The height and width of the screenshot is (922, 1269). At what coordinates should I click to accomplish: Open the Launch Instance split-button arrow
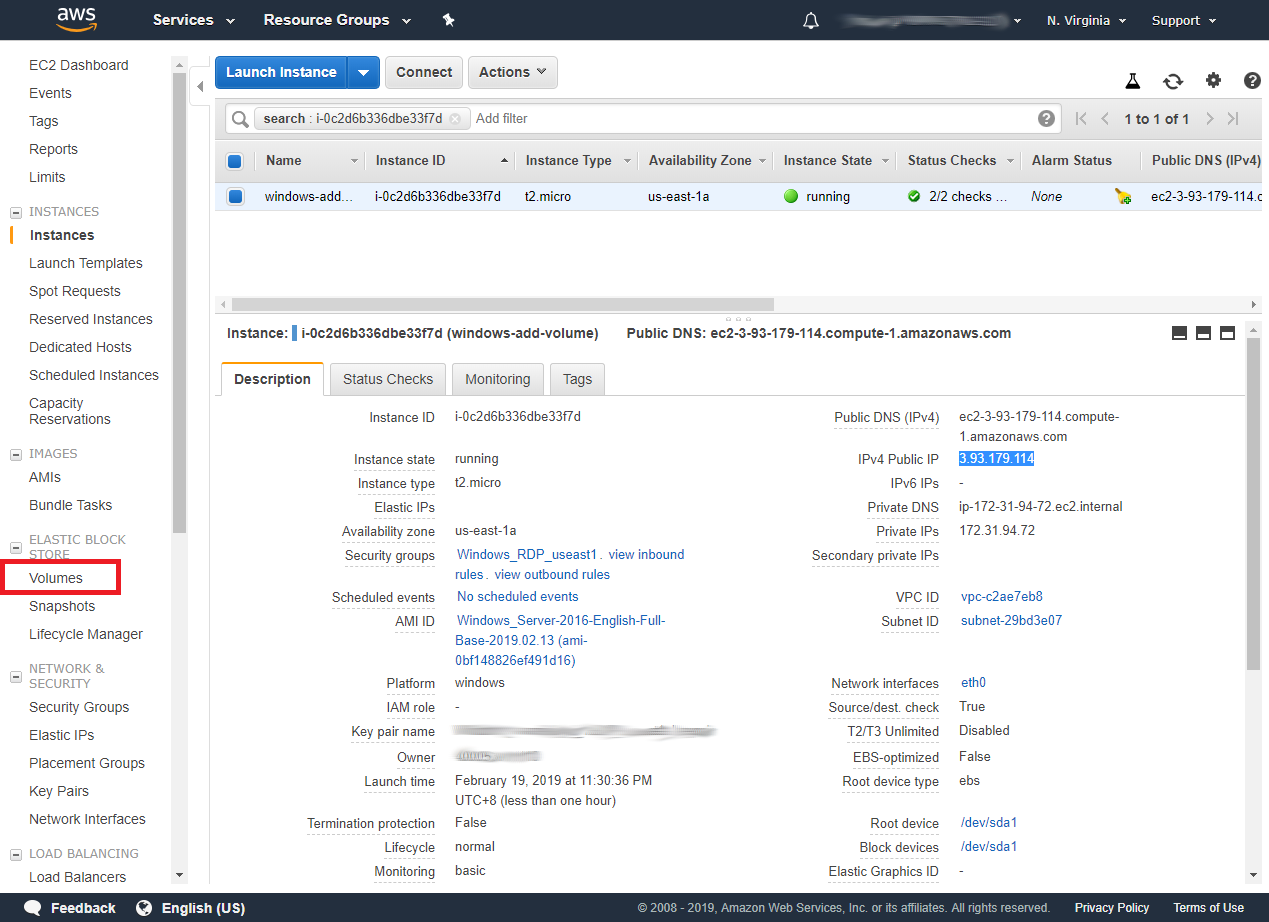click(x=364, y=72)
